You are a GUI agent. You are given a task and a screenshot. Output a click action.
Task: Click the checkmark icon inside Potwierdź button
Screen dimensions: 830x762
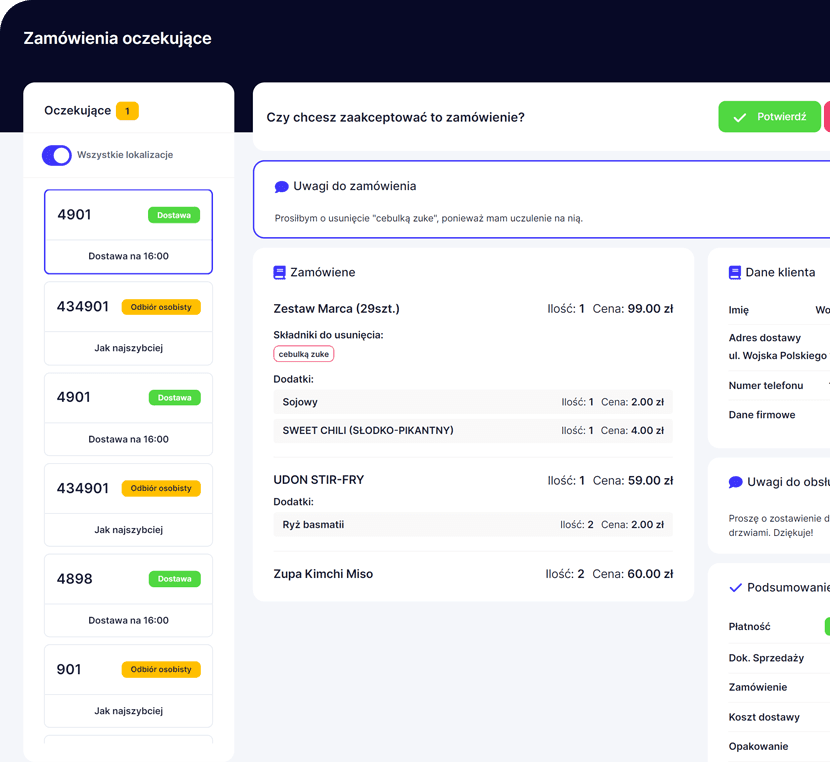click(739, 117)
